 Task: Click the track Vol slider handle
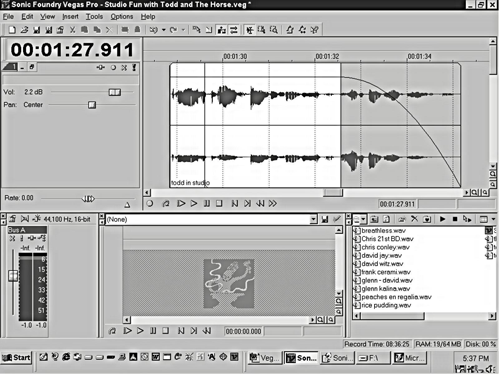115,92
